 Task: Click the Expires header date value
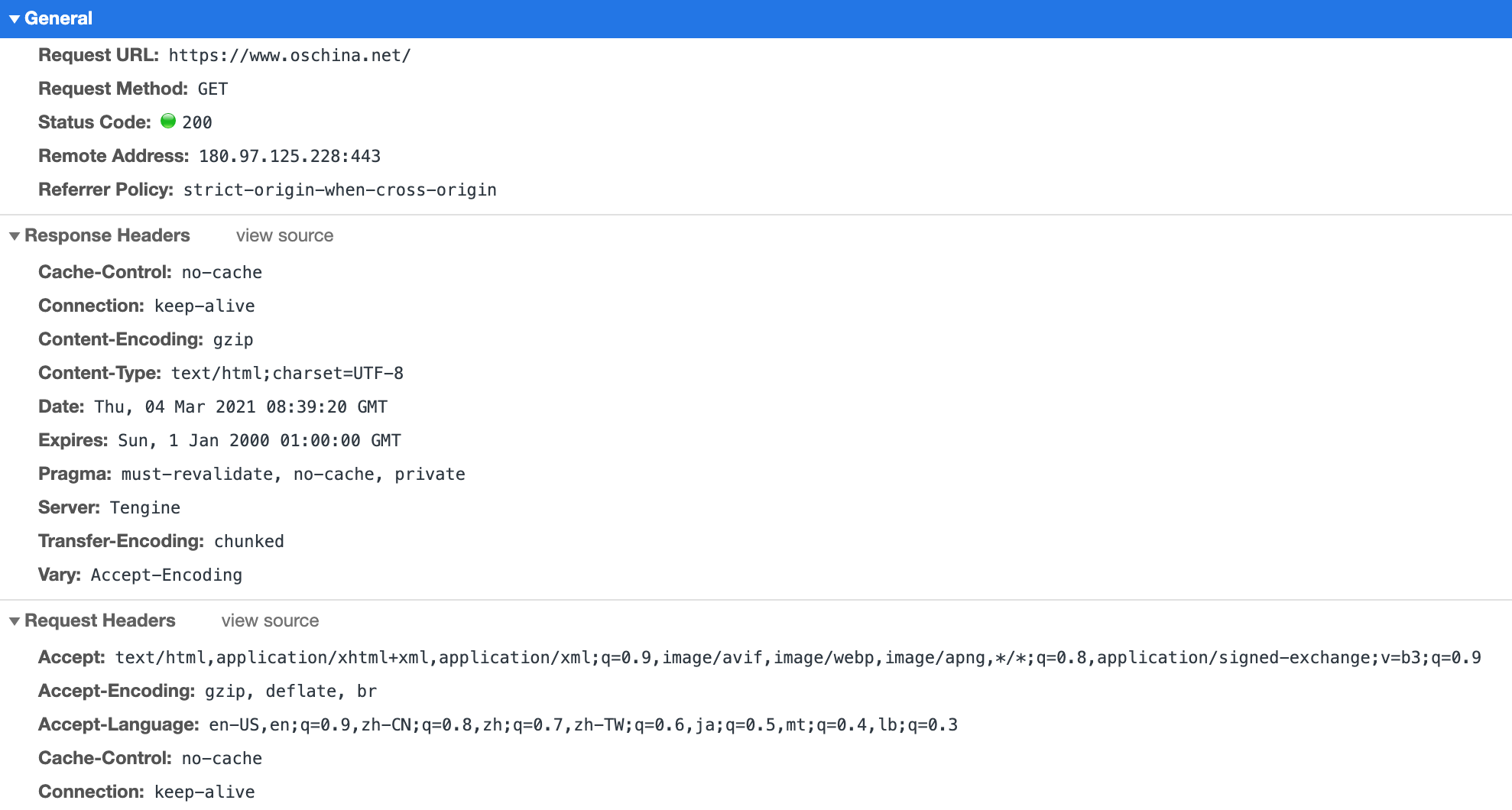(259, 440)
